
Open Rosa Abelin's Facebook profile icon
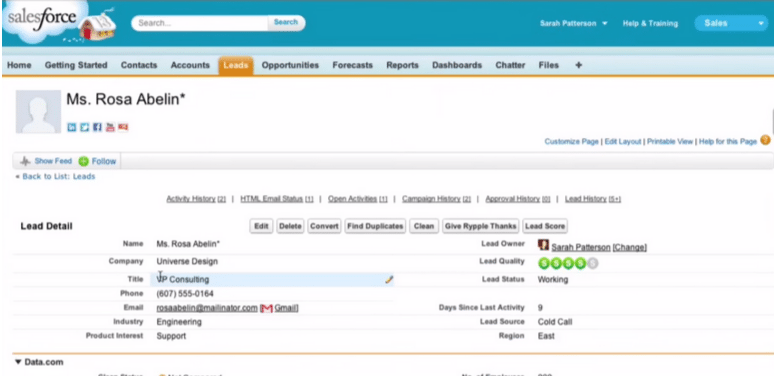[x=97, y=127]
